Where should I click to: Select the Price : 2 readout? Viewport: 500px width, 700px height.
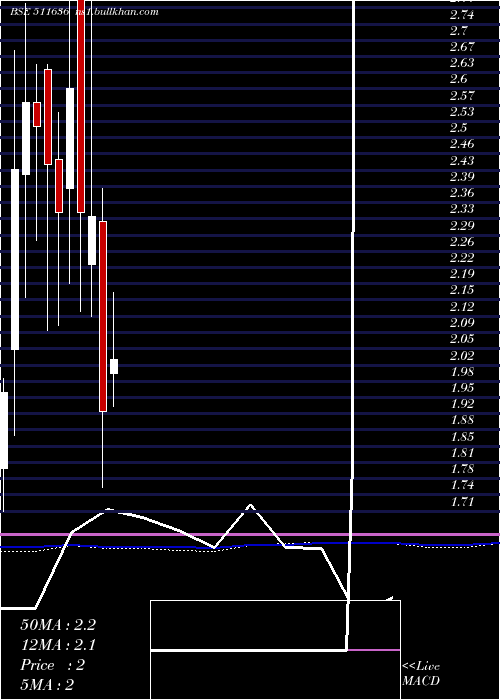click(x=53, y=665)
